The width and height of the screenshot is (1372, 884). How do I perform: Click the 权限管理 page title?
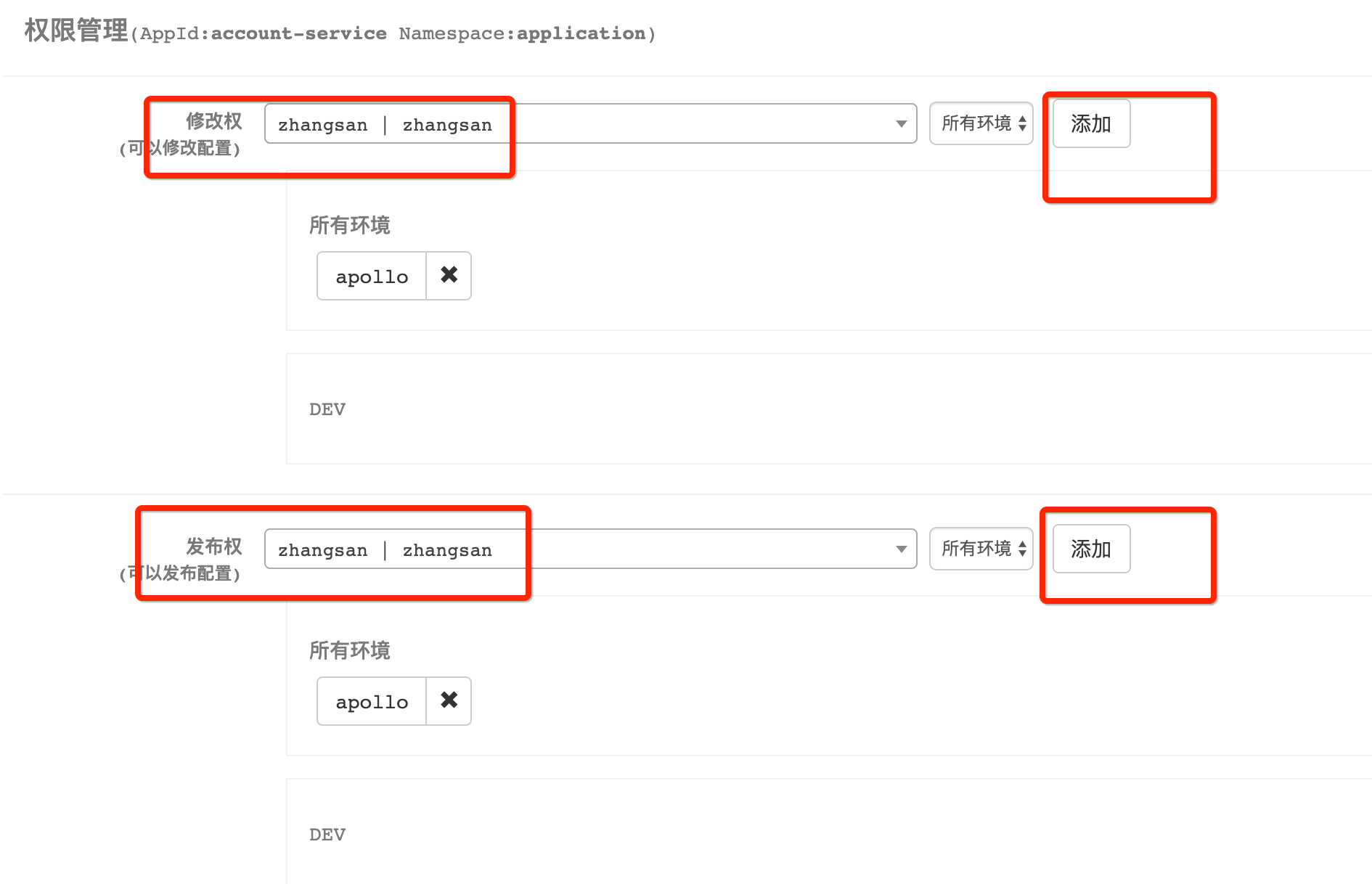pos(76,30)
